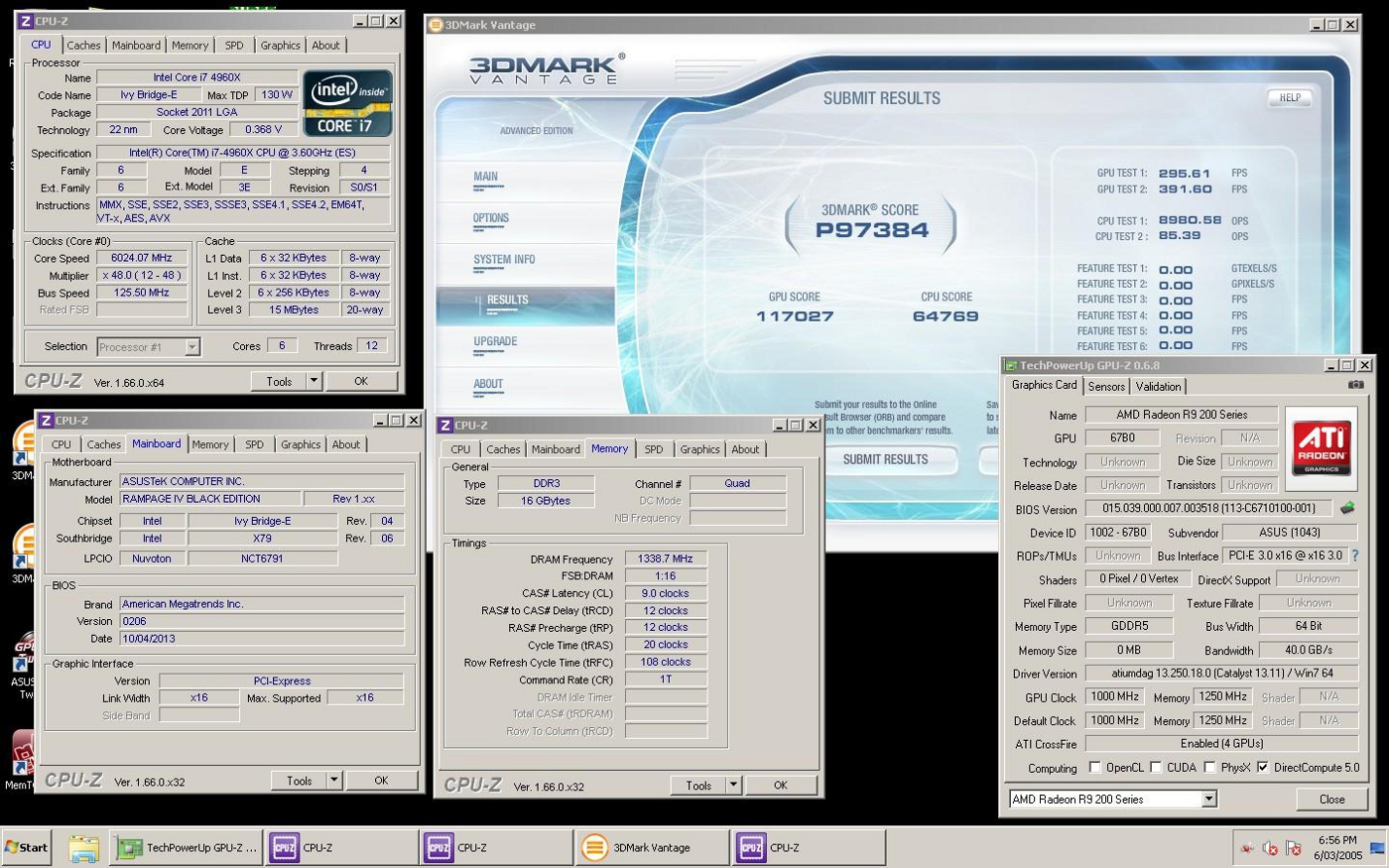Click OK in CPU-Z Memory window
Image resolution: width=1389 pixels, height=868 pixels.
click(781, 785)
